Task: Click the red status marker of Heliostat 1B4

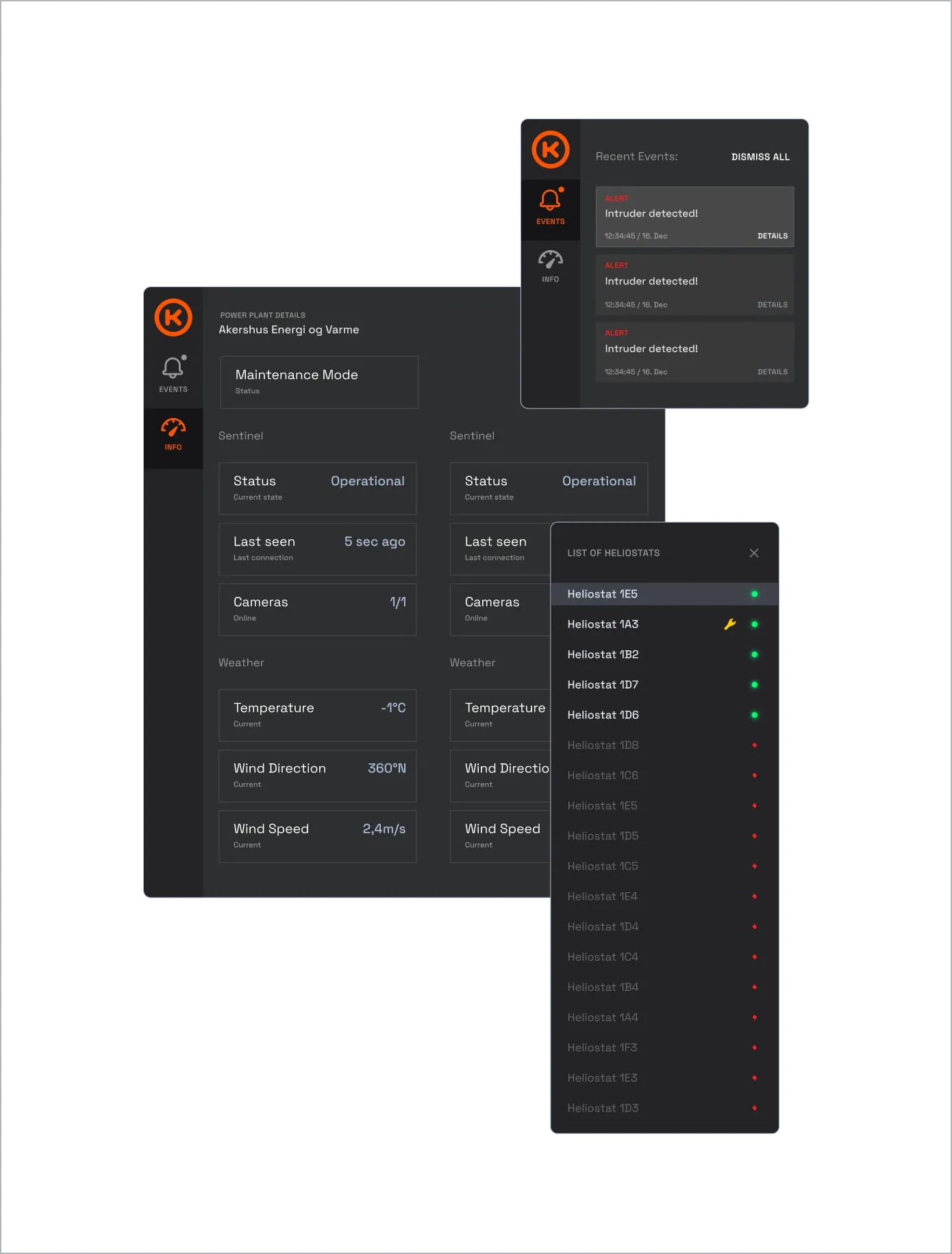Action: pyautogui.click(x=755, y=987)
